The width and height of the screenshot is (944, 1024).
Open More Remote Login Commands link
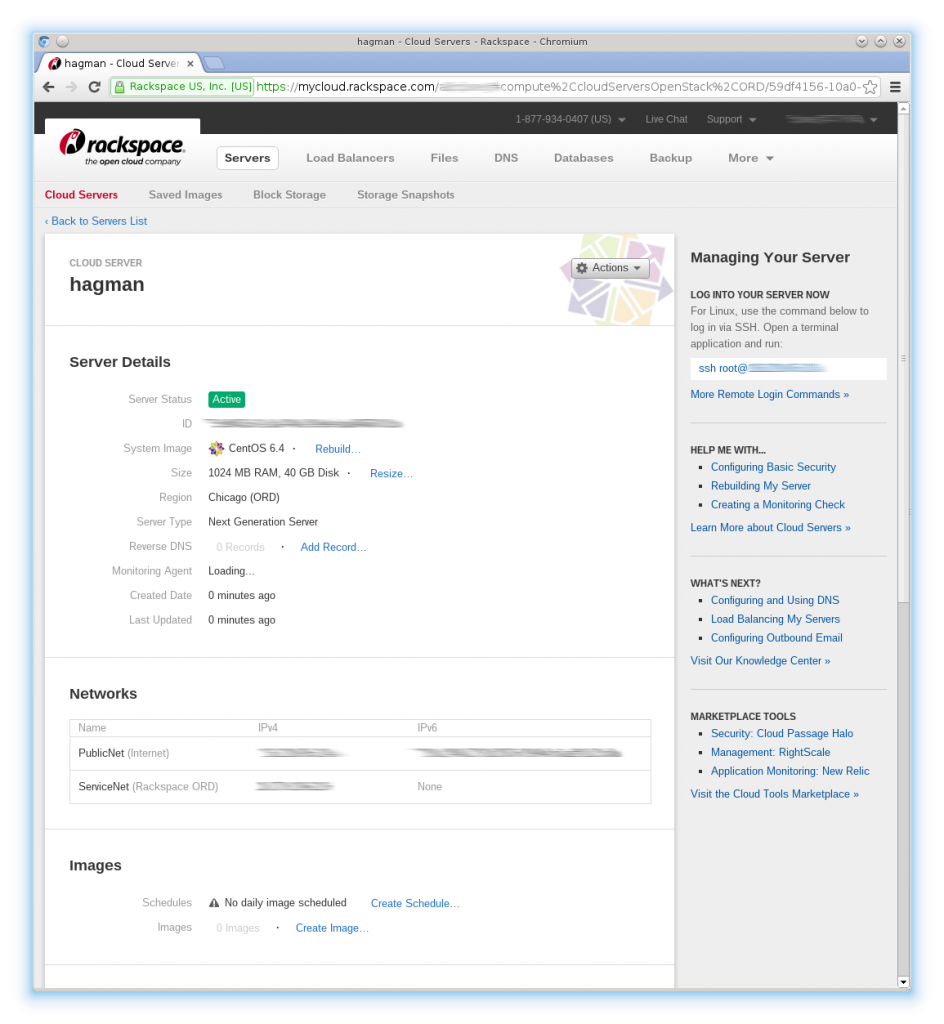click(x=770, y=394)
